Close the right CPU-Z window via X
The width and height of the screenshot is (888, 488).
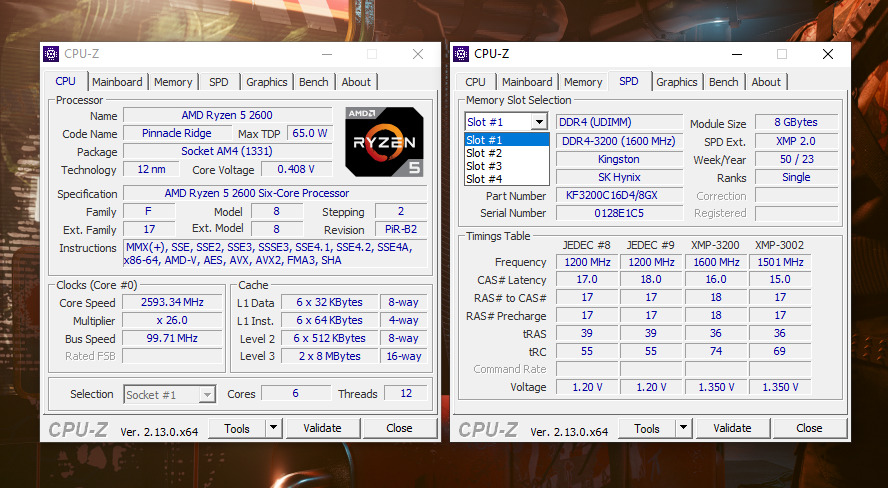pyautogui.click(x=828, y=54)
